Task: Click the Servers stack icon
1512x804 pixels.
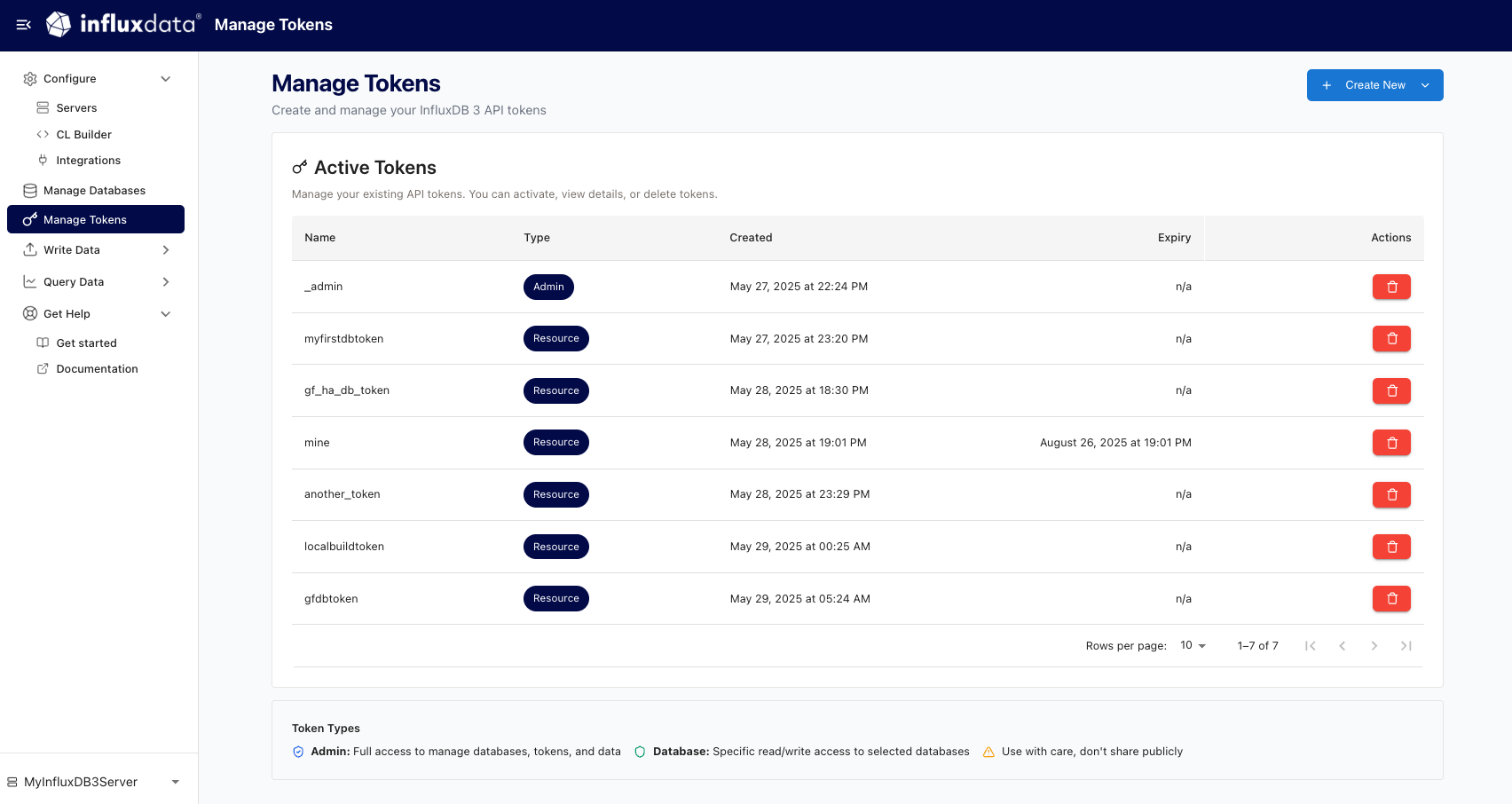Action: point(43,107)
